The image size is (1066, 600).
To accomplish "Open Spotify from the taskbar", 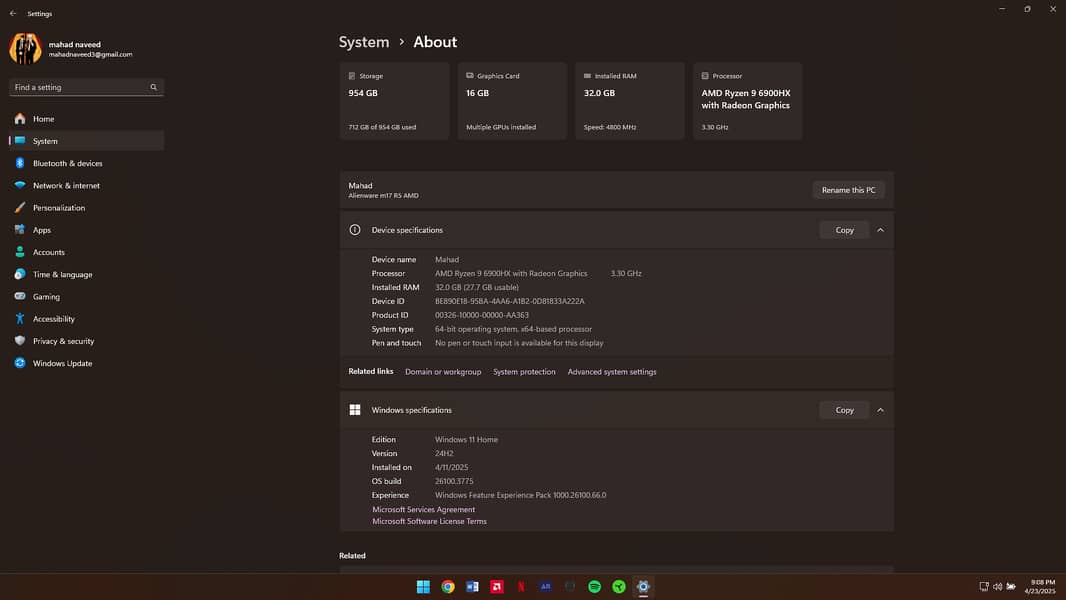I will [594, 586].
